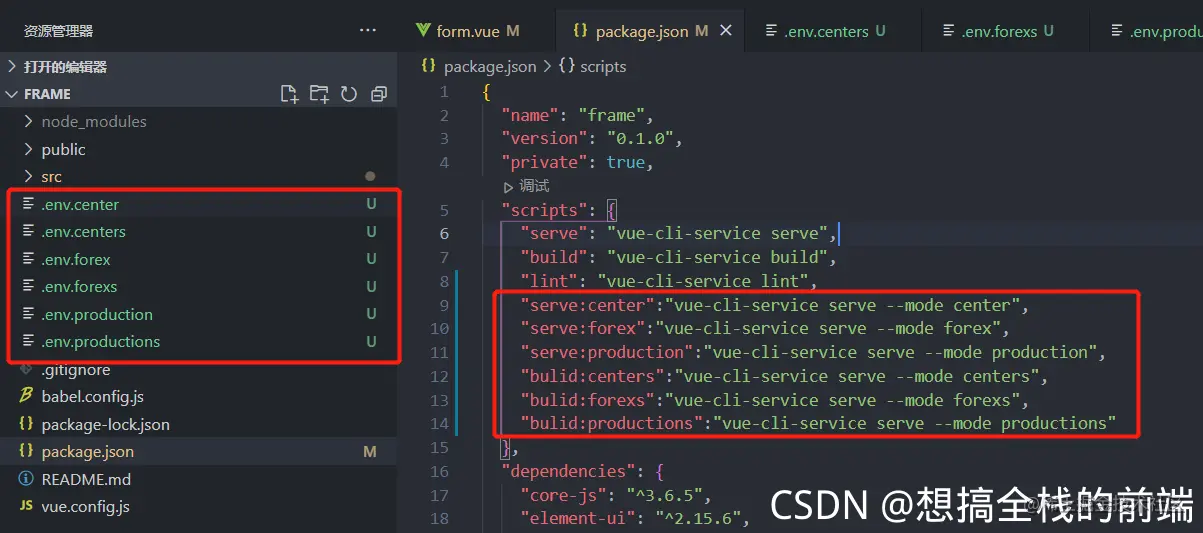Click the README.md info icon
This screenshot has height=533, width=1203.
tap(27, 479)
